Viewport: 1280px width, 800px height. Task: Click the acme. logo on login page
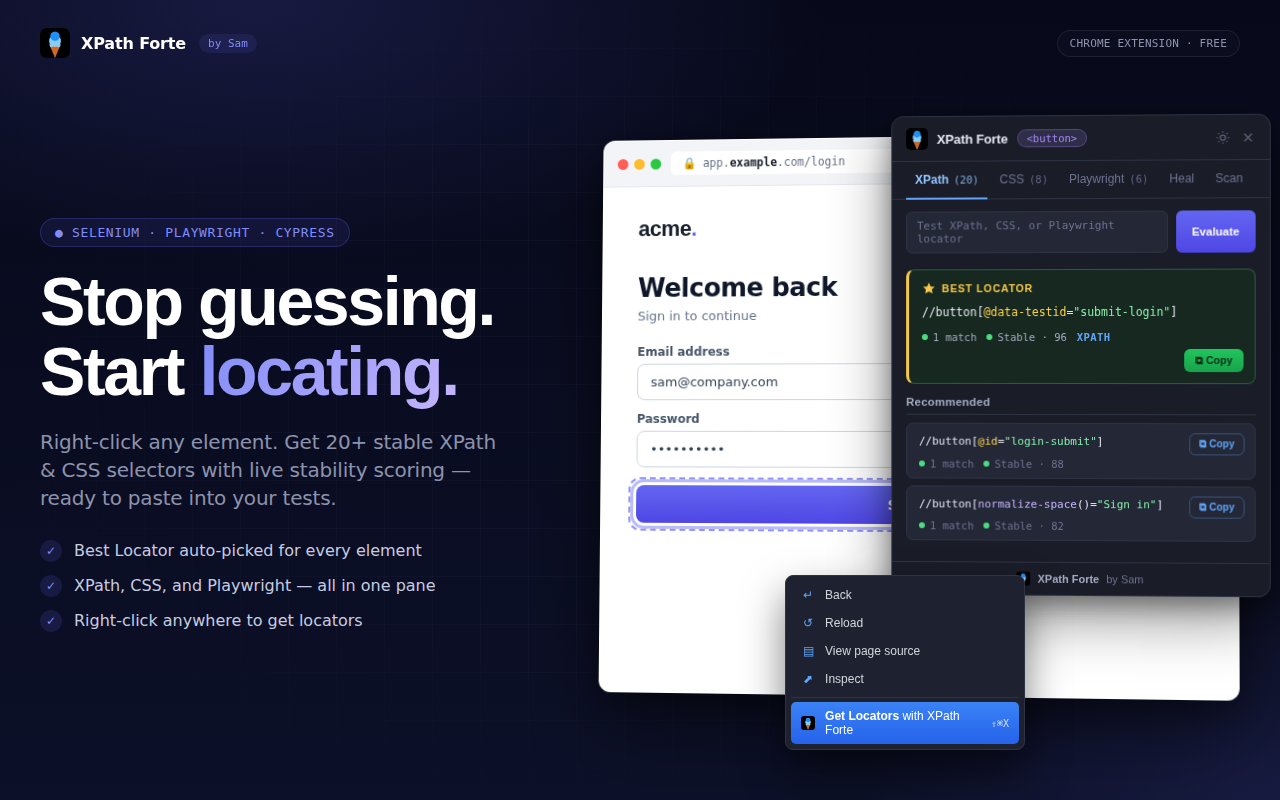click(667, 229)
